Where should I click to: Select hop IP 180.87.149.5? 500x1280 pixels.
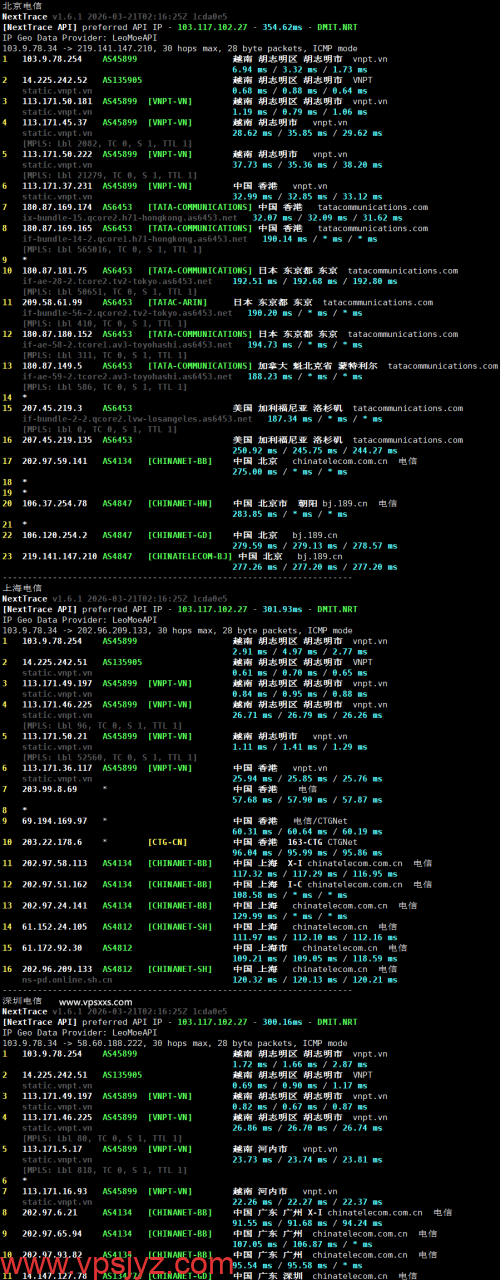point(52,366)
